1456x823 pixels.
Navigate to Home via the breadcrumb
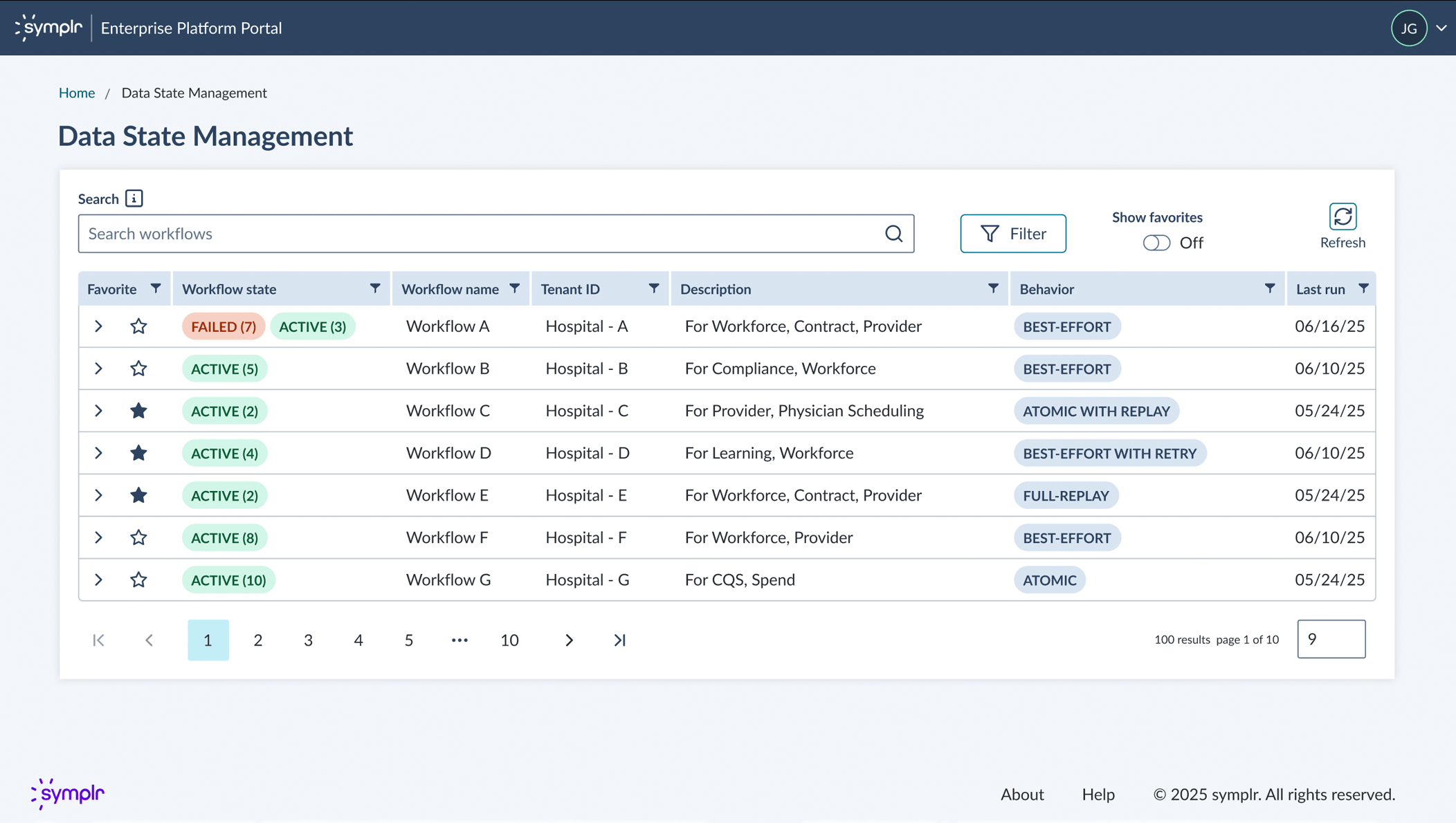pyautogui.click(x=77, y=92)
